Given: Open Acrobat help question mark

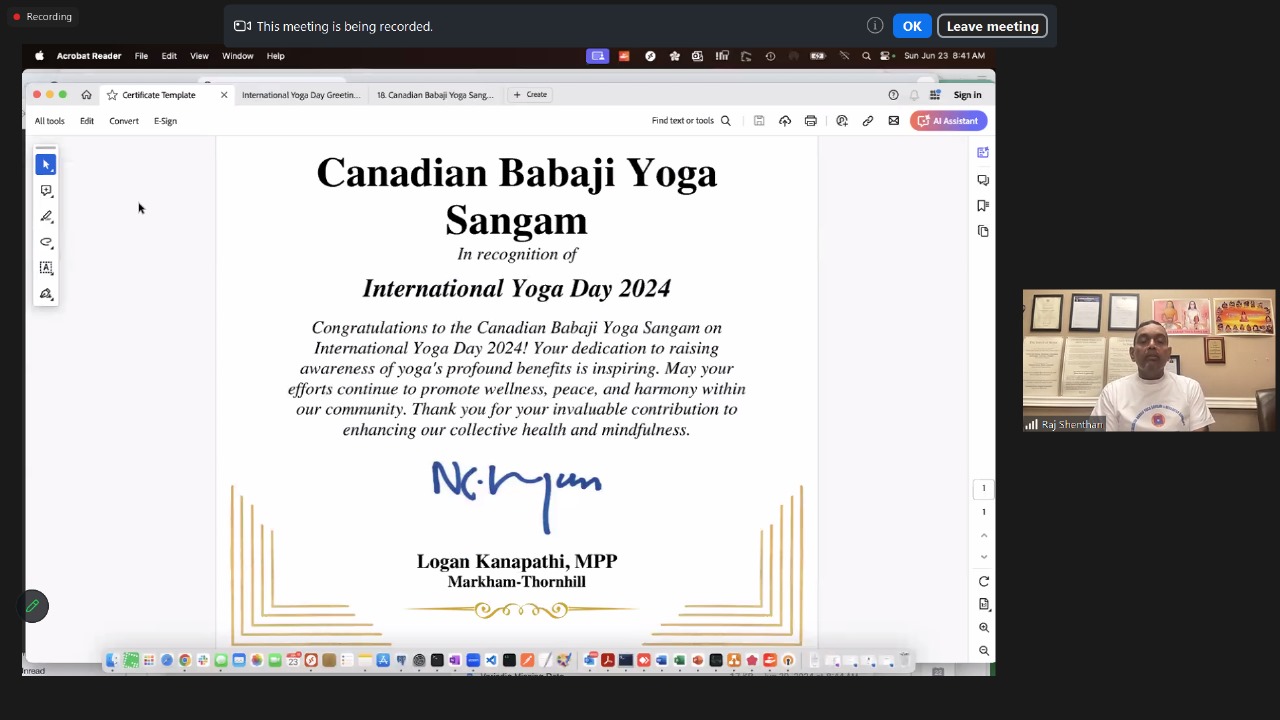Looking at the screenshot, I should [x=893, y=95].
